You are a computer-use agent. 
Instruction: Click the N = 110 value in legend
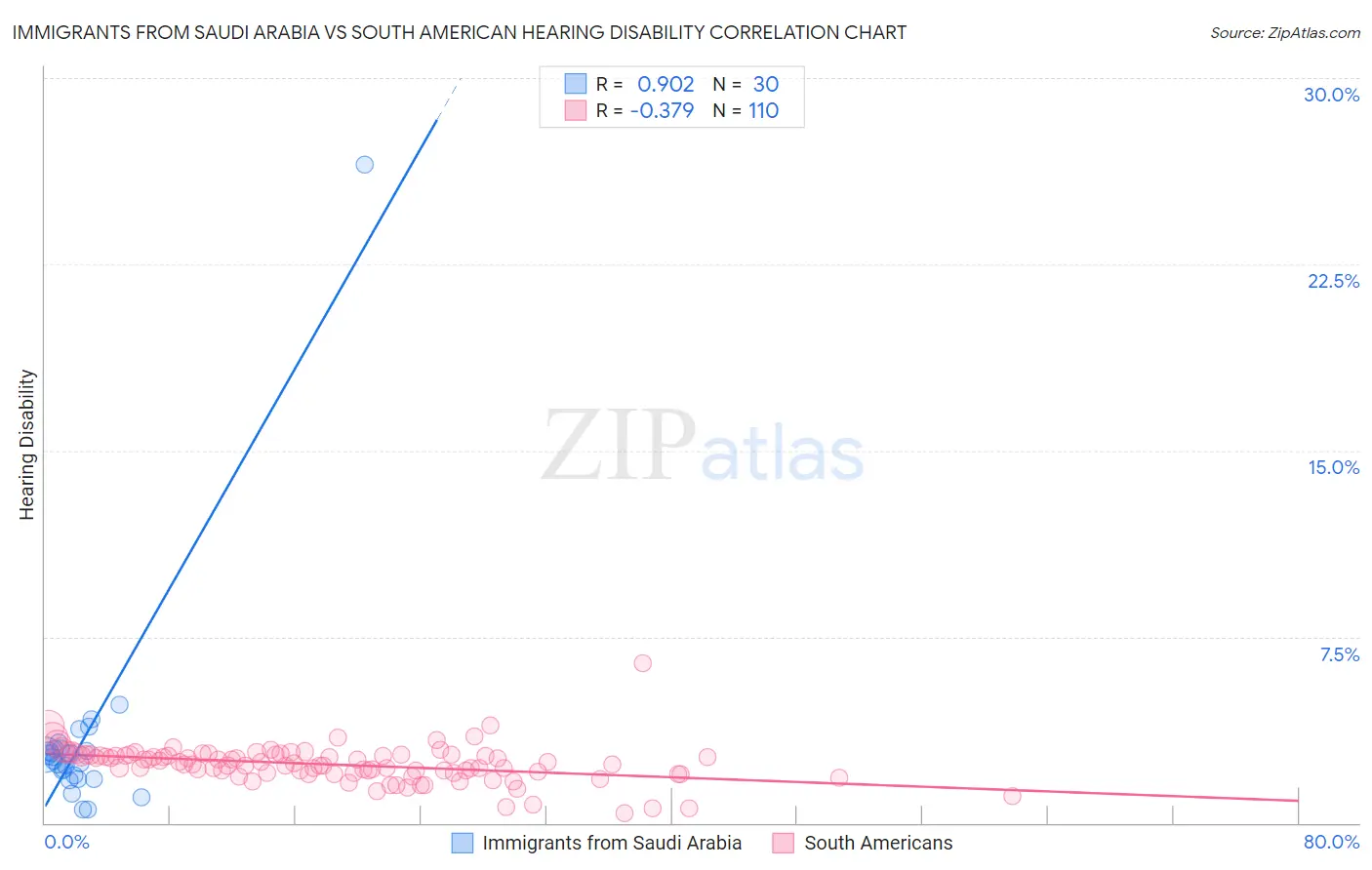click(746, 110)
